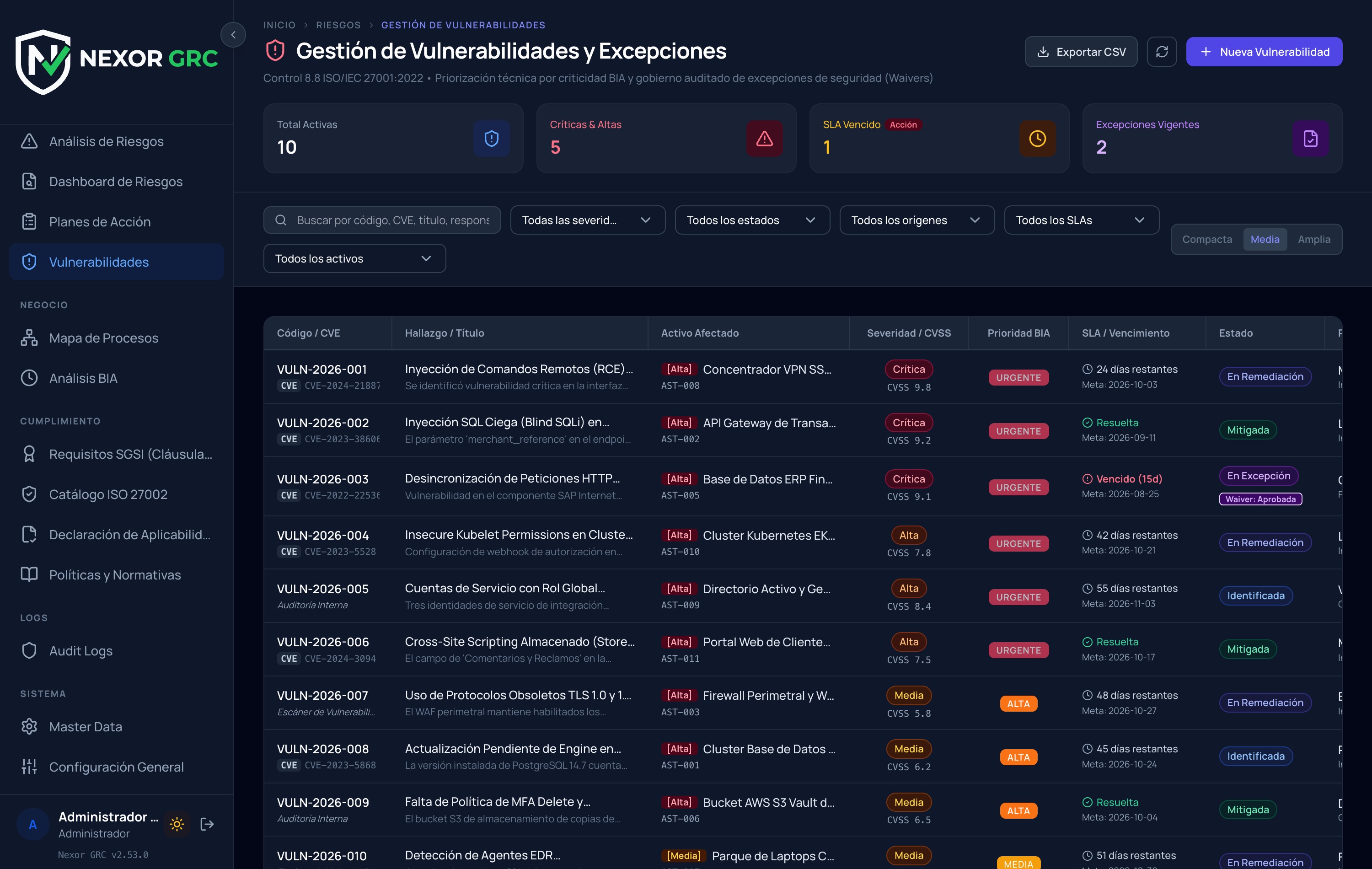Select Vulnerabilidades in the sidebar
Image resolution: width=1372 pixels, height=869 pixels.
[x=116, y=262]
